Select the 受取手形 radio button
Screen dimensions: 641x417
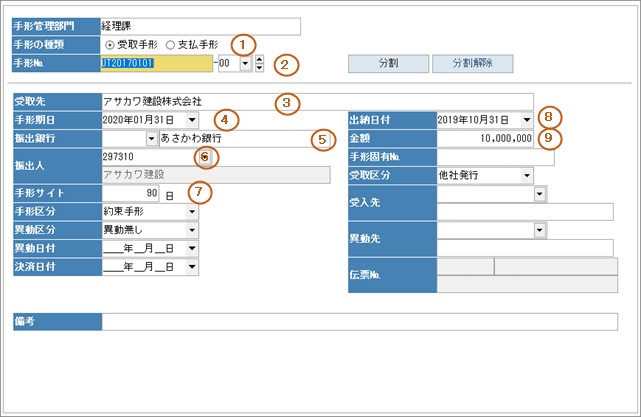109,45
